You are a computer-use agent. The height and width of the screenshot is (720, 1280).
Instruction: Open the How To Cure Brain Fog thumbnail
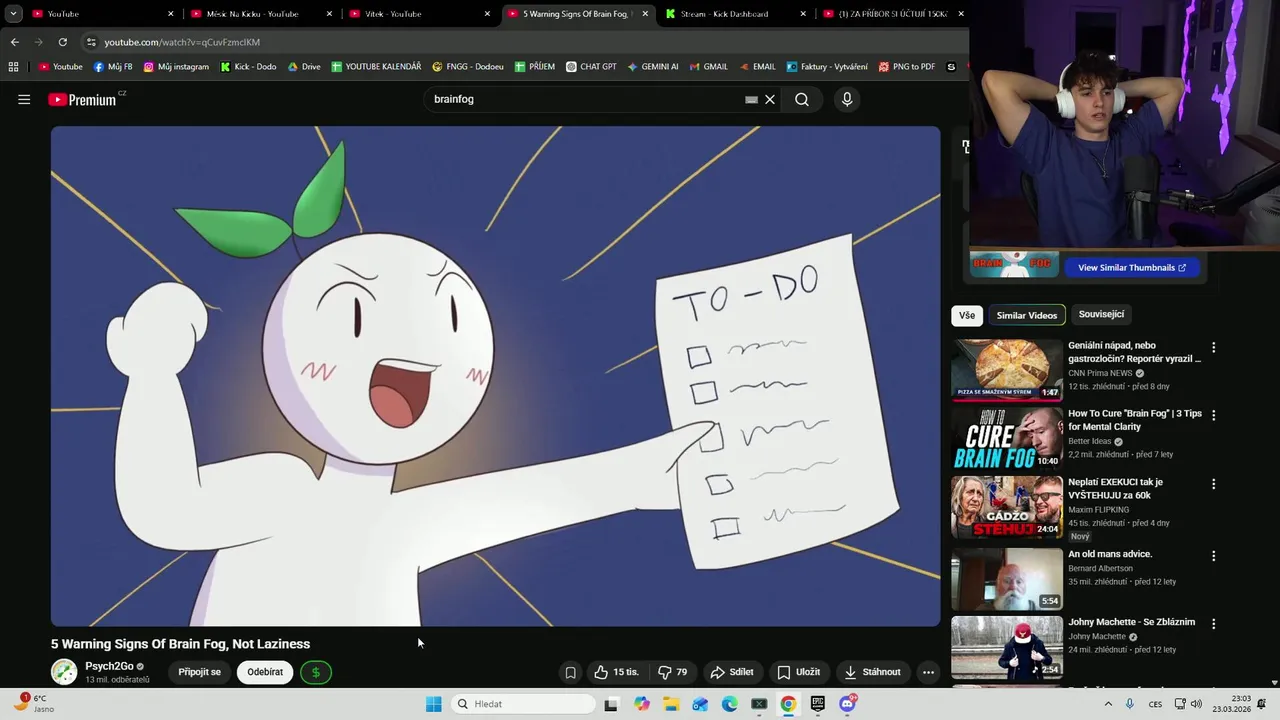(x=1007, y=438)
